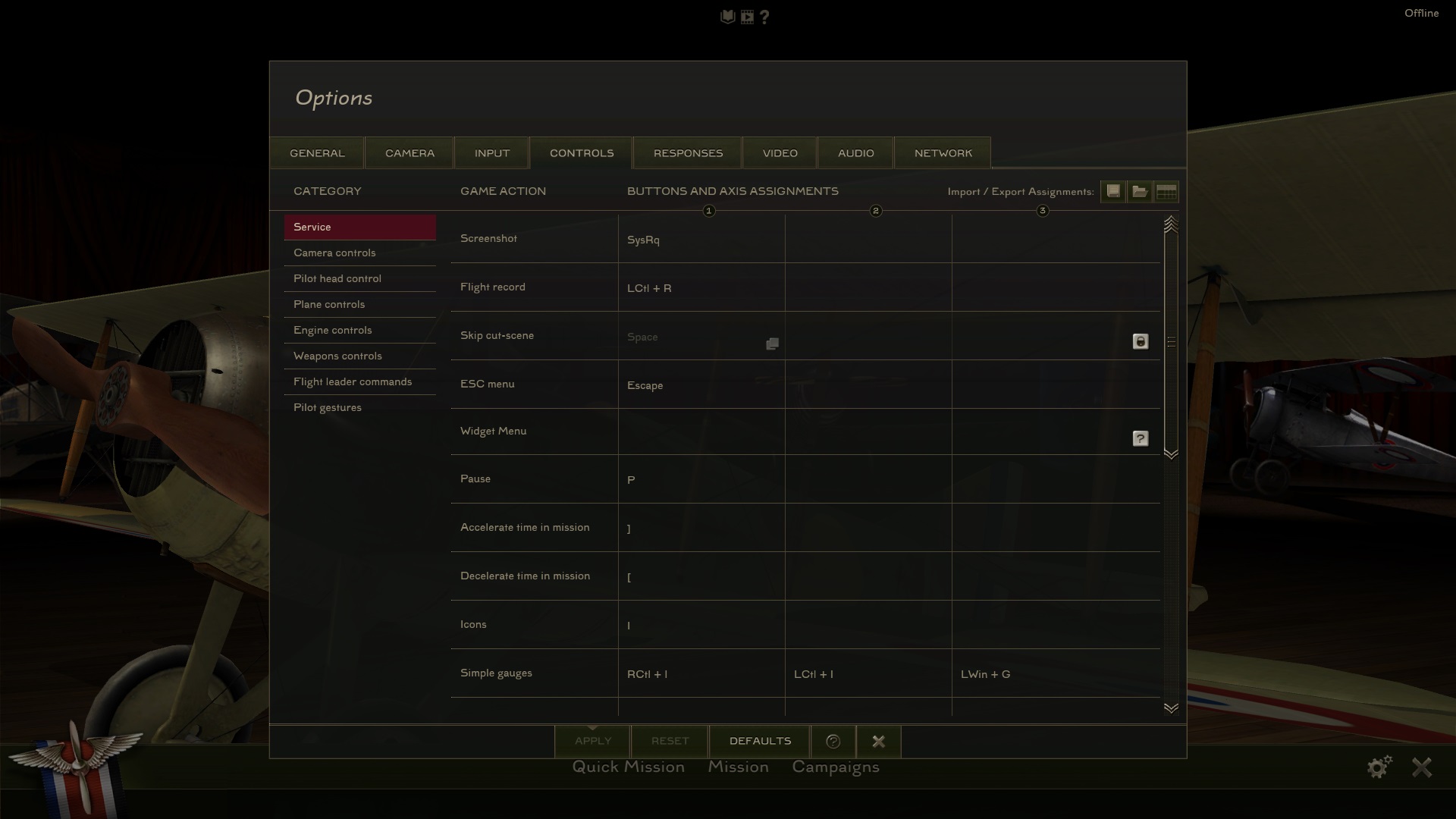This screenshot has width=1456, height=819.
Task: Click the question mark on Widget Menu row
Action: (1141, 438)
